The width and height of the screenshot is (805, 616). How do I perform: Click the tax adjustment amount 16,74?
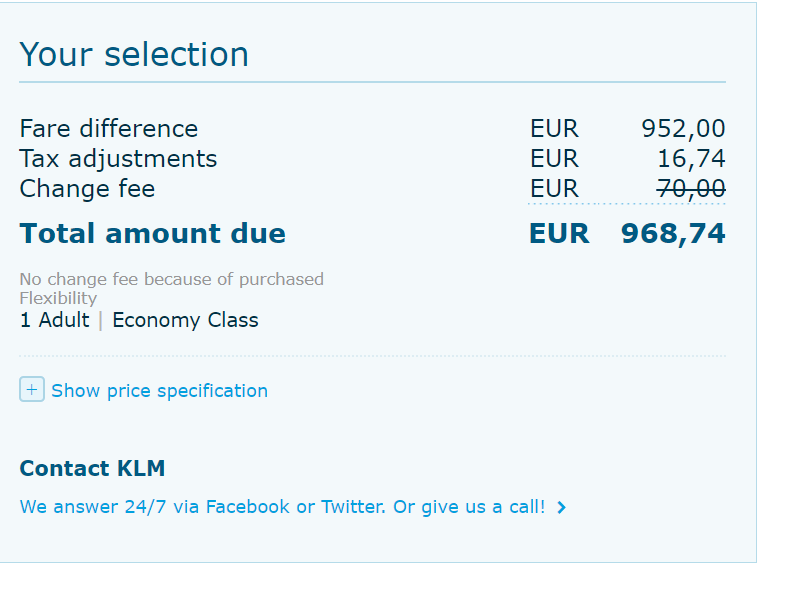pos(691,159)
